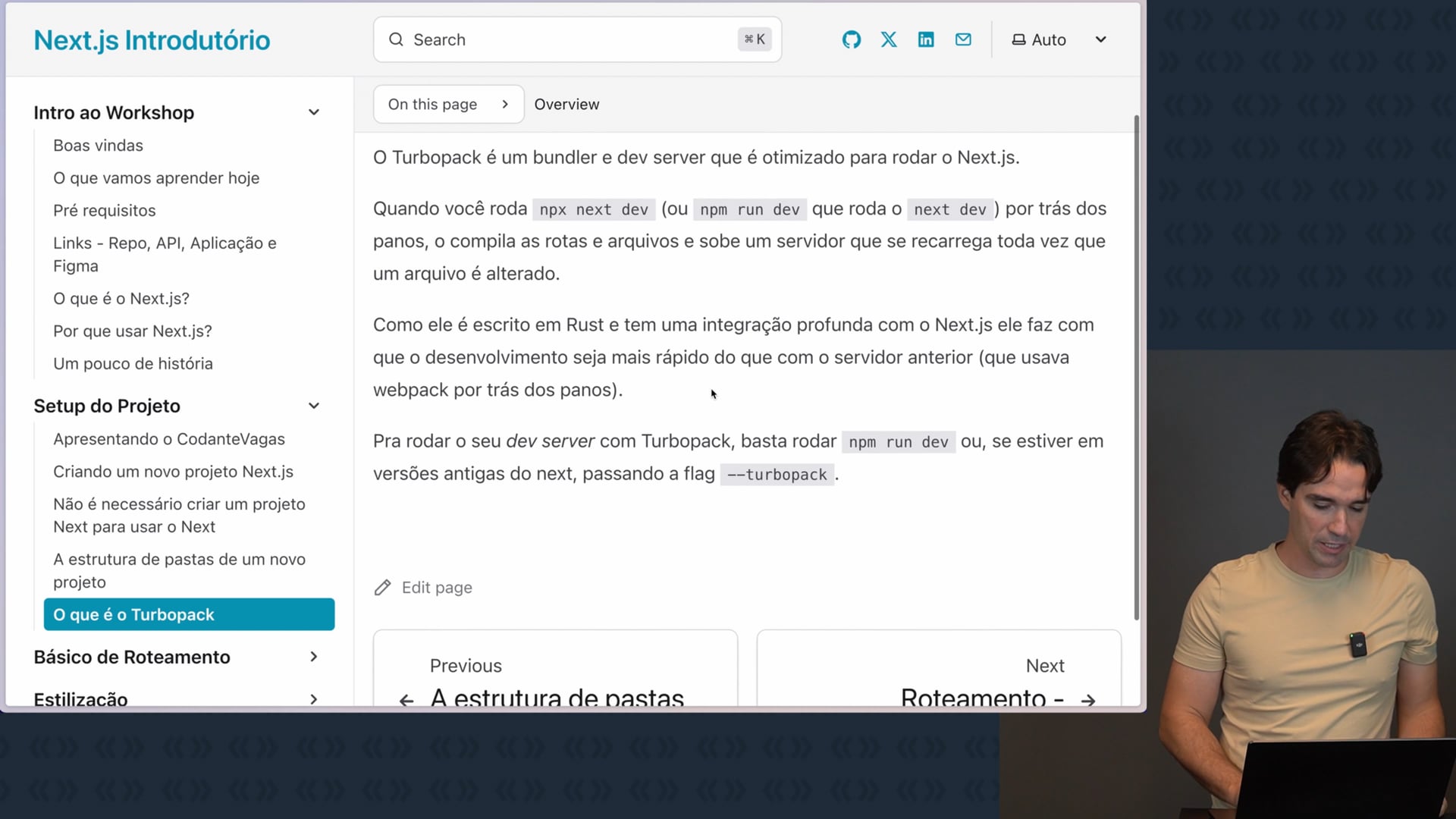Click the Next.js Introdutório site title
The width and height of the screenshot is (1456, 819).
(152, 40)
